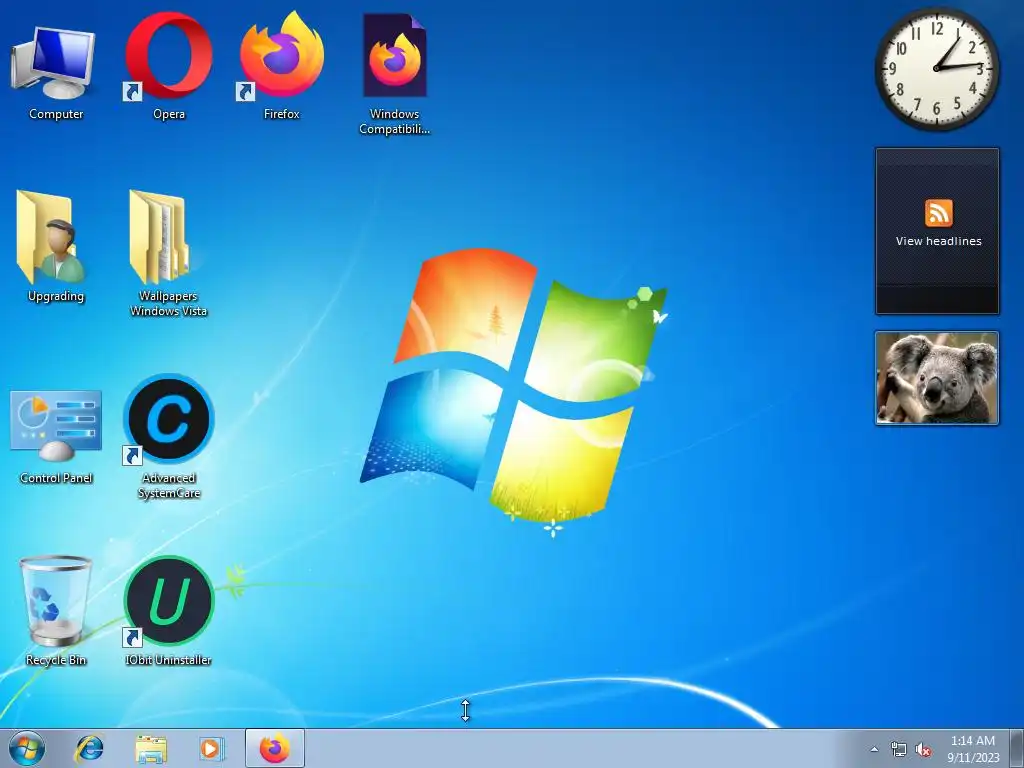Click the analog clock gadget
Image resolution: width=1024 pixels, height=768 pixels.
(x=936, y=69)
